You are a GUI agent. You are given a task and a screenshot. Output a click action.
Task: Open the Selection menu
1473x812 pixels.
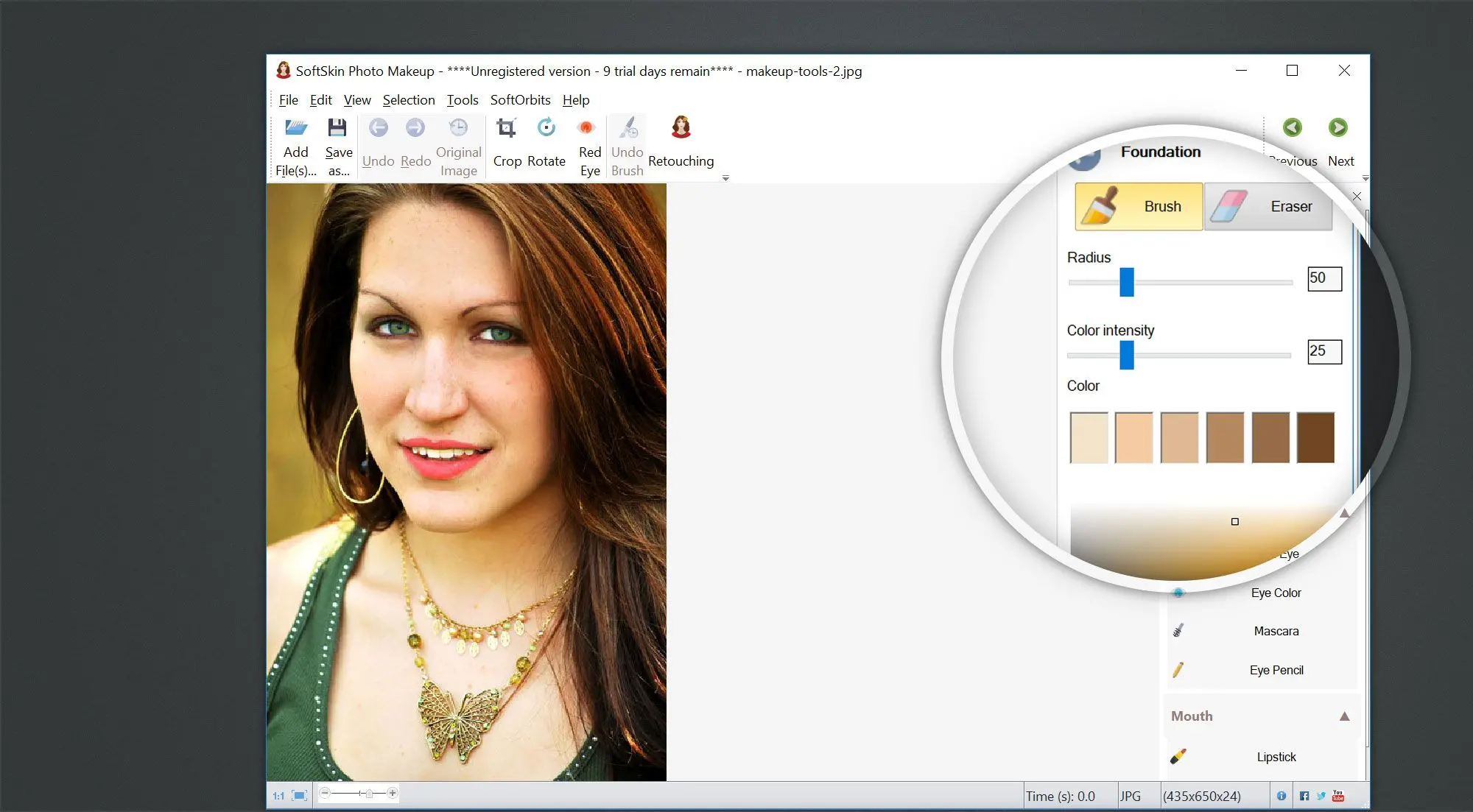(x=407, y=100)
